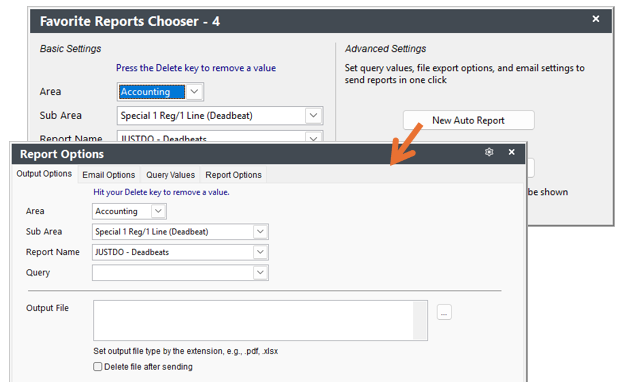Browse for output file with ellipsis button
619x382 pixels.
tap(444, 312)
